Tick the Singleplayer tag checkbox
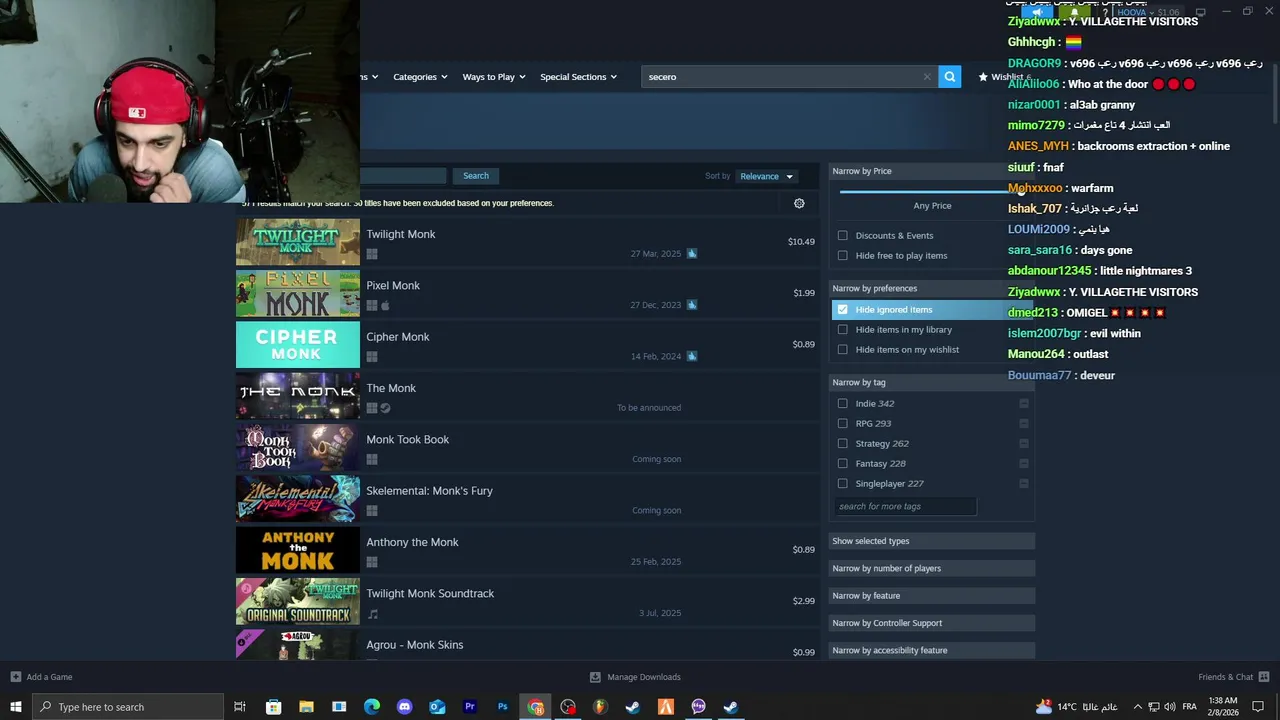Viewport: 1280px width, 720px height. click(x=843, y=484)
